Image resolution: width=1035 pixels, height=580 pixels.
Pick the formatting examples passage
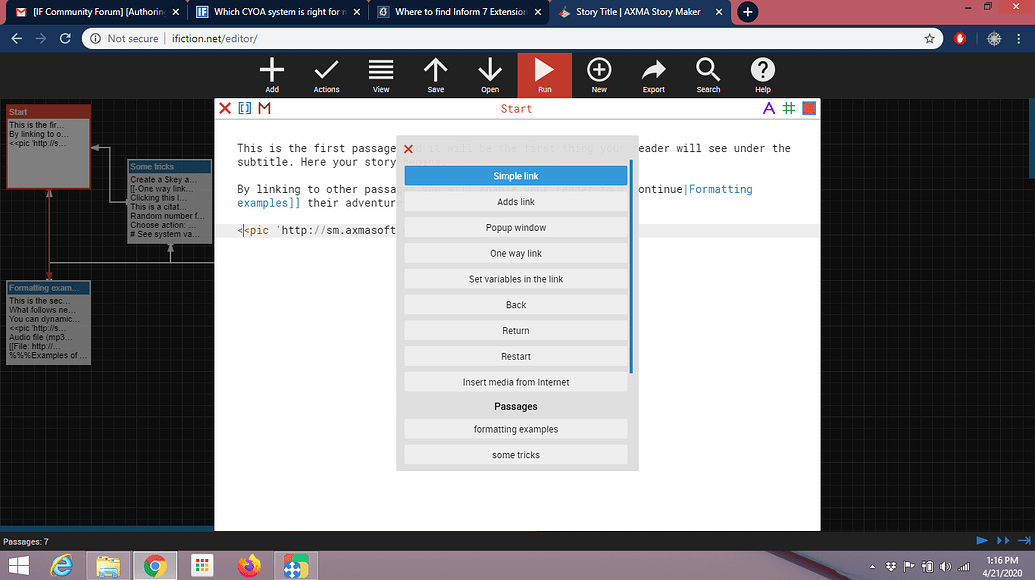[516, 429]
